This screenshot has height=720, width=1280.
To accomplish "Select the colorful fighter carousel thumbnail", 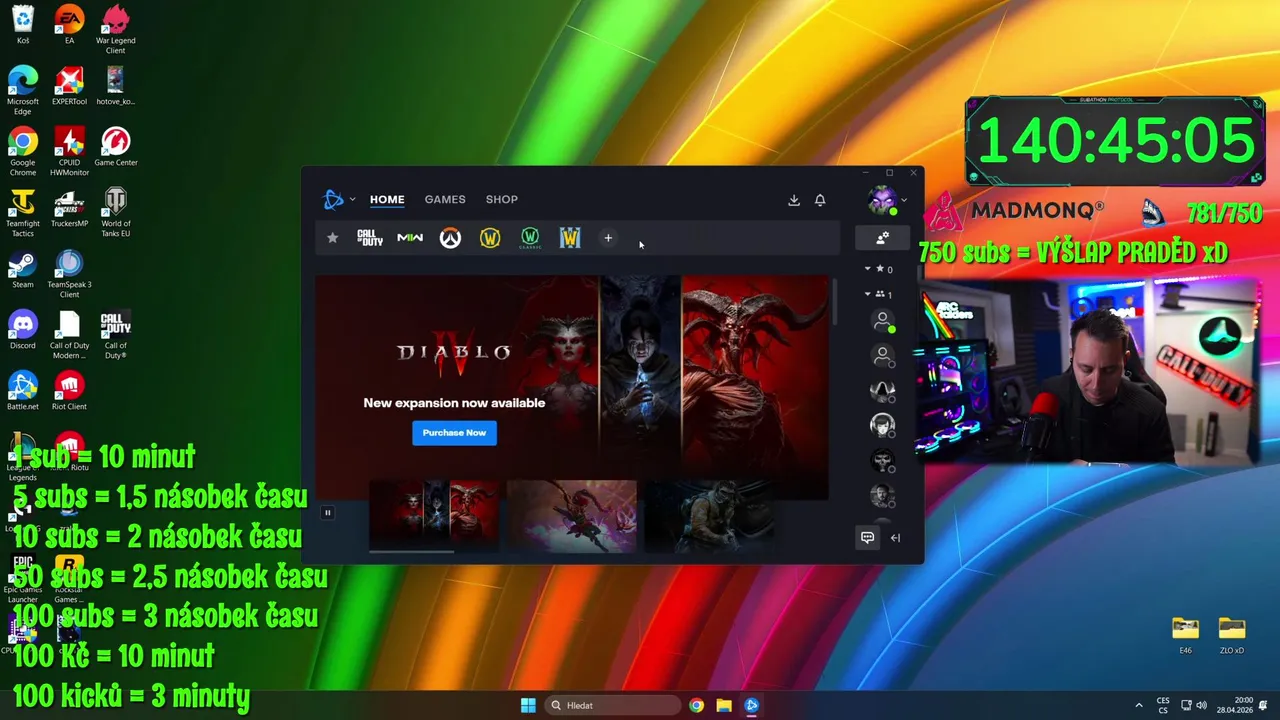I will 571,516.
